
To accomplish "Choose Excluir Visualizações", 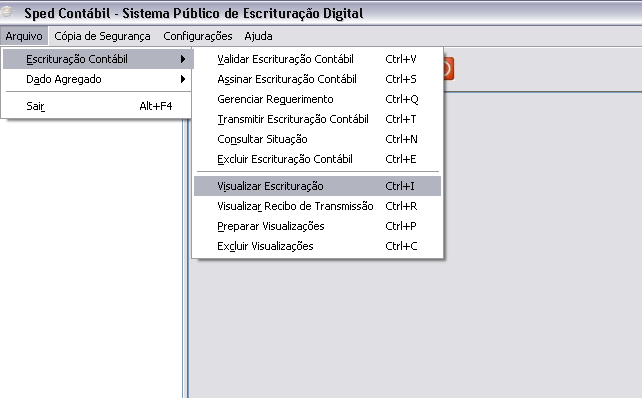I will coord(317,246).
